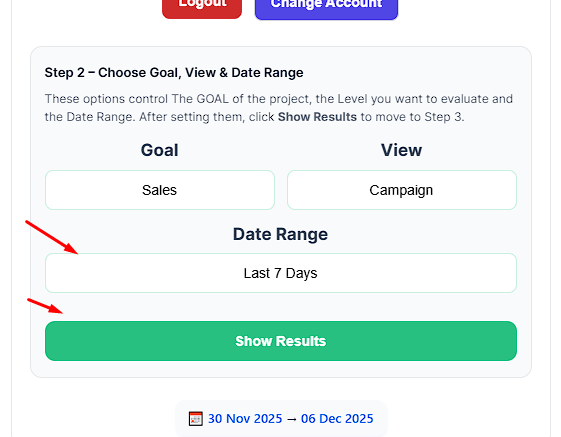Click the red Logout button
Image resolution: width=561 pixels, height=437 pixels.
[x=202, y=7]
